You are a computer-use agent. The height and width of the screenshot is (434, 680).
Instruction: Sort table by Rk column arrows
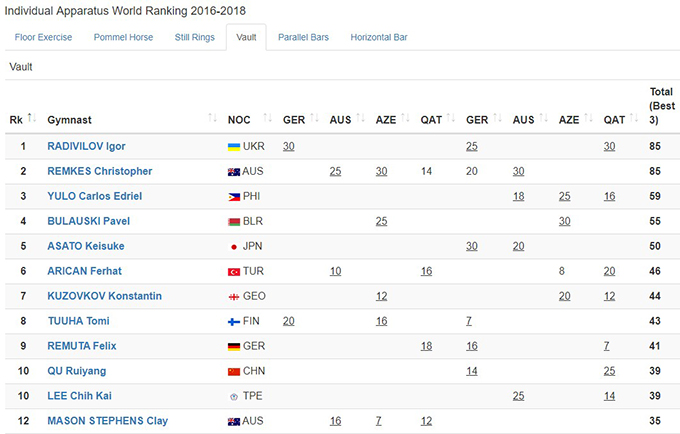click(32, 119)
